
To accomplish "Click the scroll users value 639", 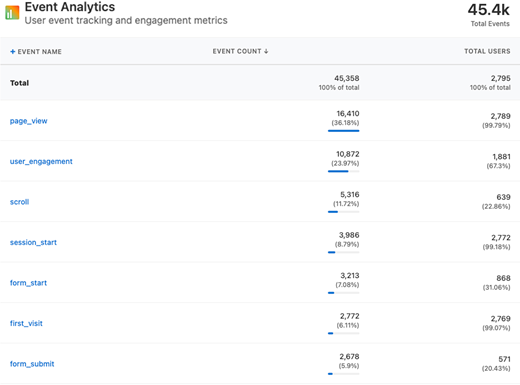I will click(503, 197).
